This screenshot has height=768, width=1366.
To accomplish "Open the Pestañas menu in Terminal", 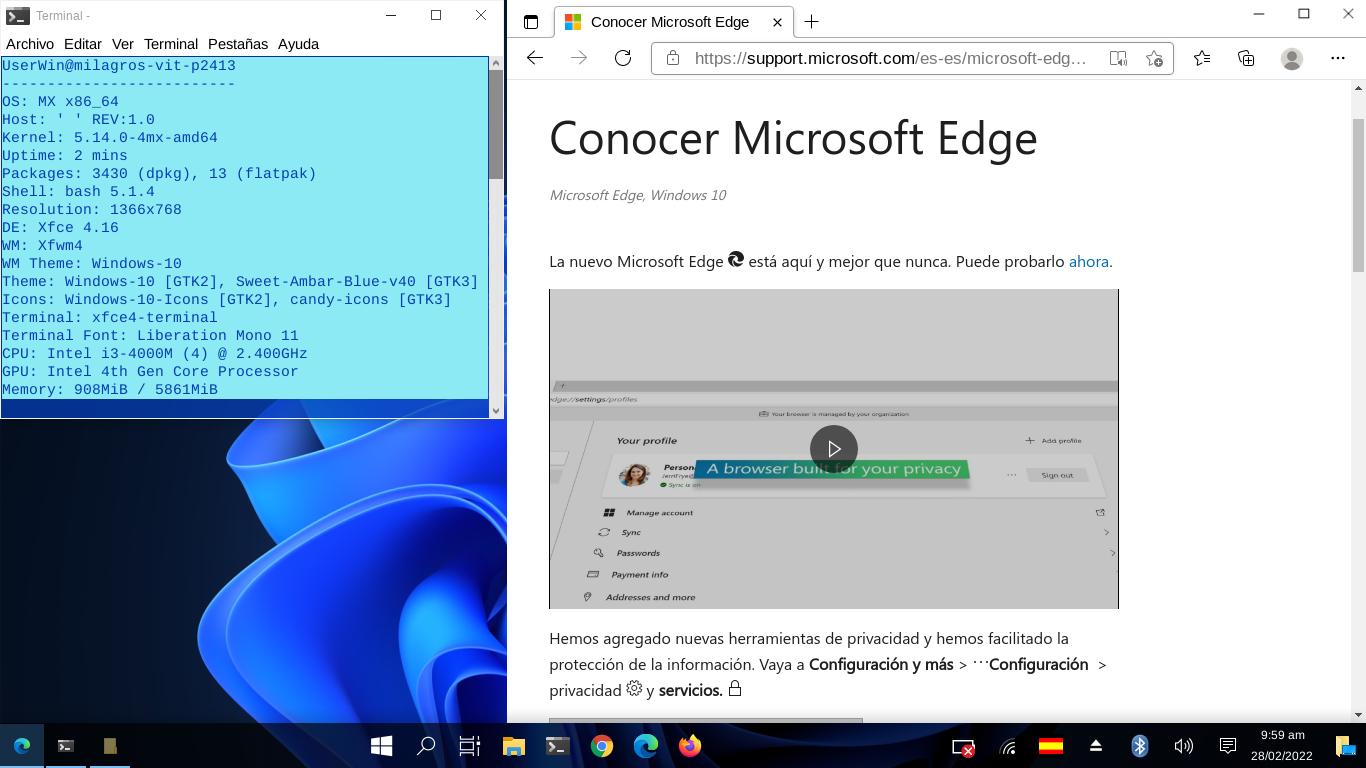I will tap(238, 44).
